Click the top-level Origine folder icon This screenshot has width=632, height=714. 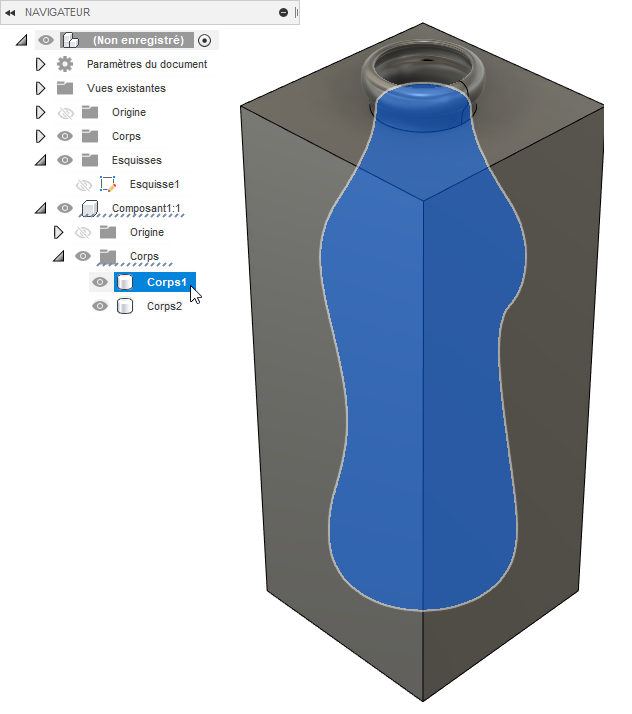coord(90,112)
